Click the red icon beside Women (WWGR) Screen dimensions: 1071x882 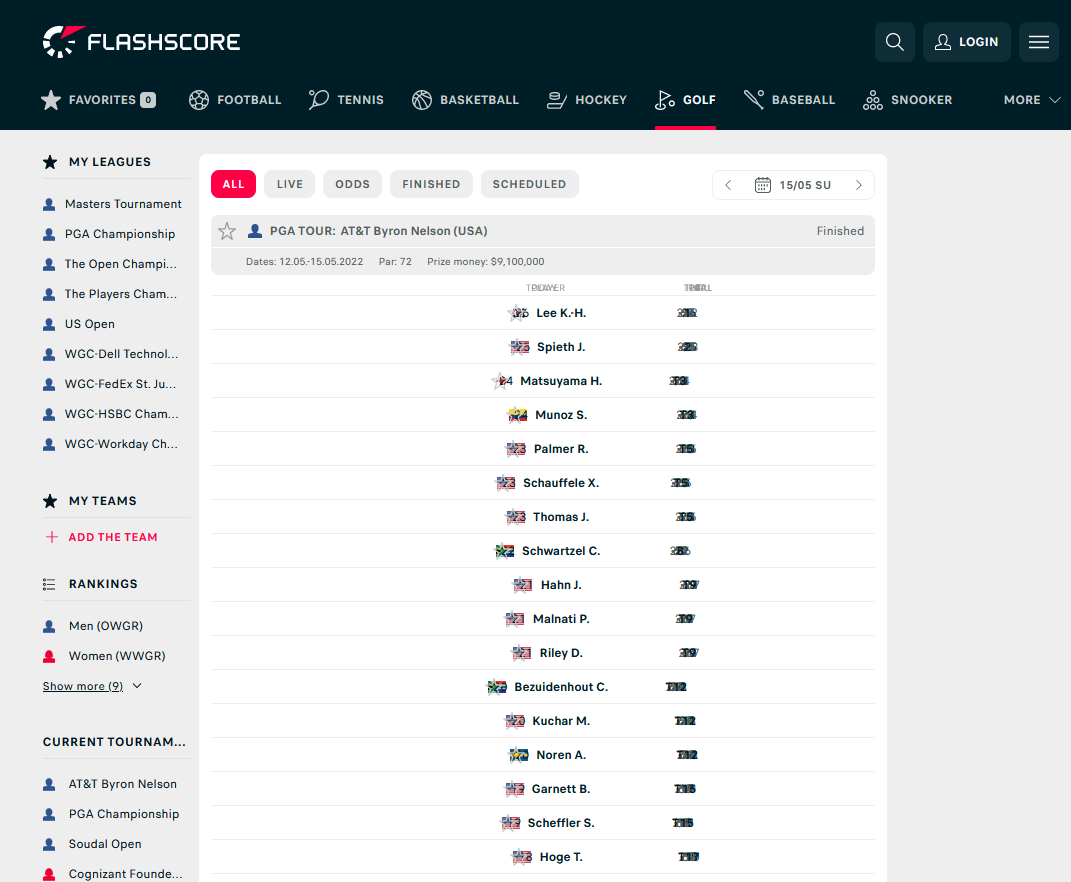tap(49, 657)
